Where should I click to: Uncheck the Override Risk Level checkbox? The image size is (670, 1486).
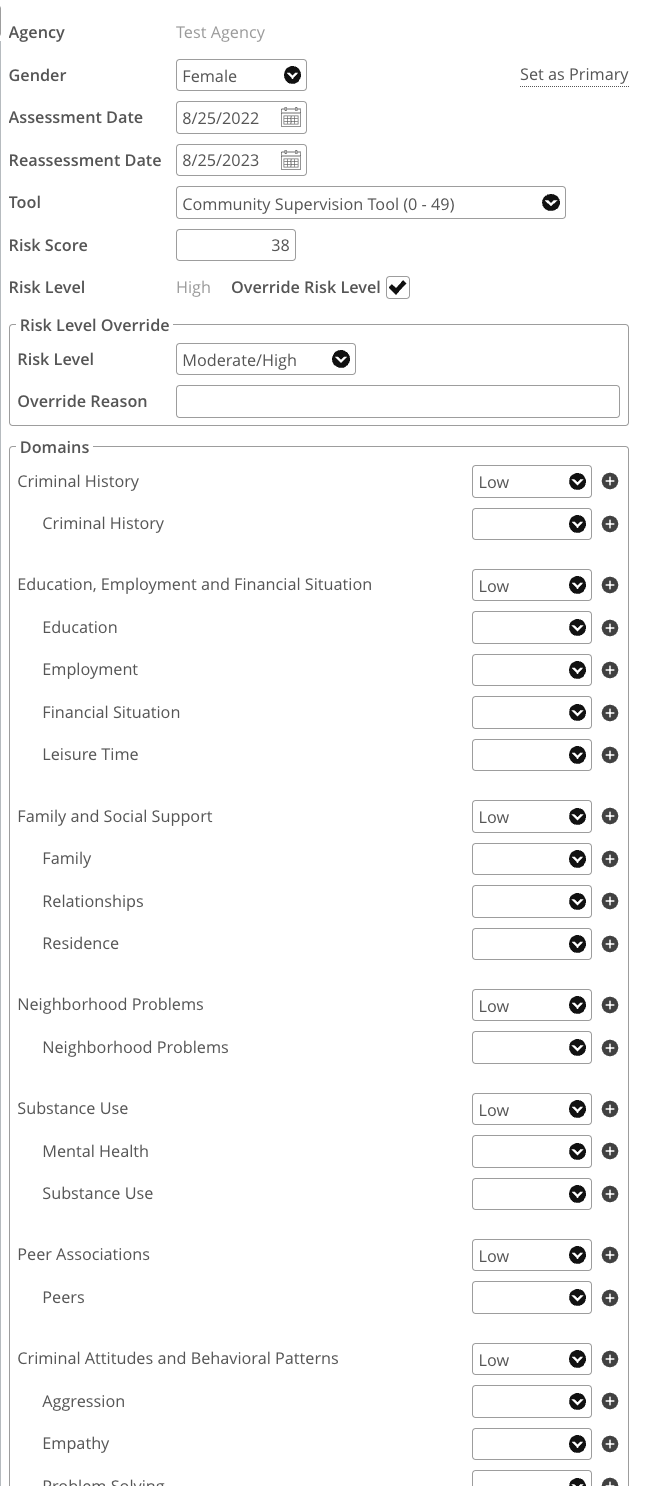click(398, 288)
